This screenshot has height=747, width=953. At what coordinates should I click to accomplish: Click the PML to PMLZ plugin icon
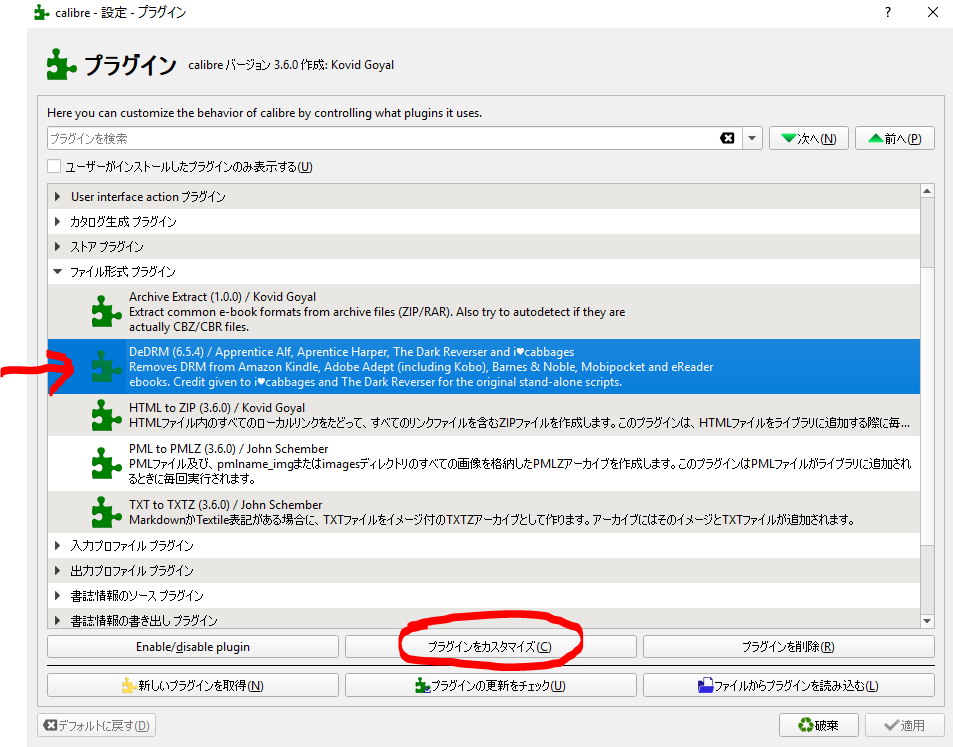tap(106, 463)
